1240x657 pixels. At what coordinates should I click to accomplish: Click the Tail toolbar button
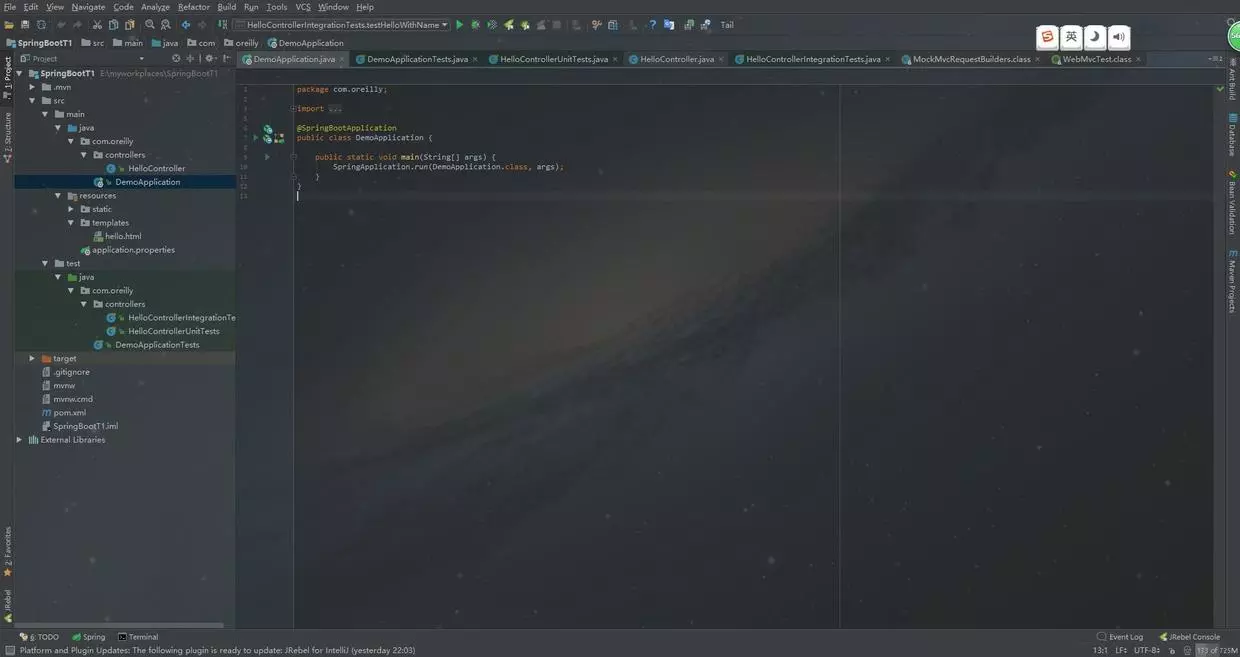727,25
